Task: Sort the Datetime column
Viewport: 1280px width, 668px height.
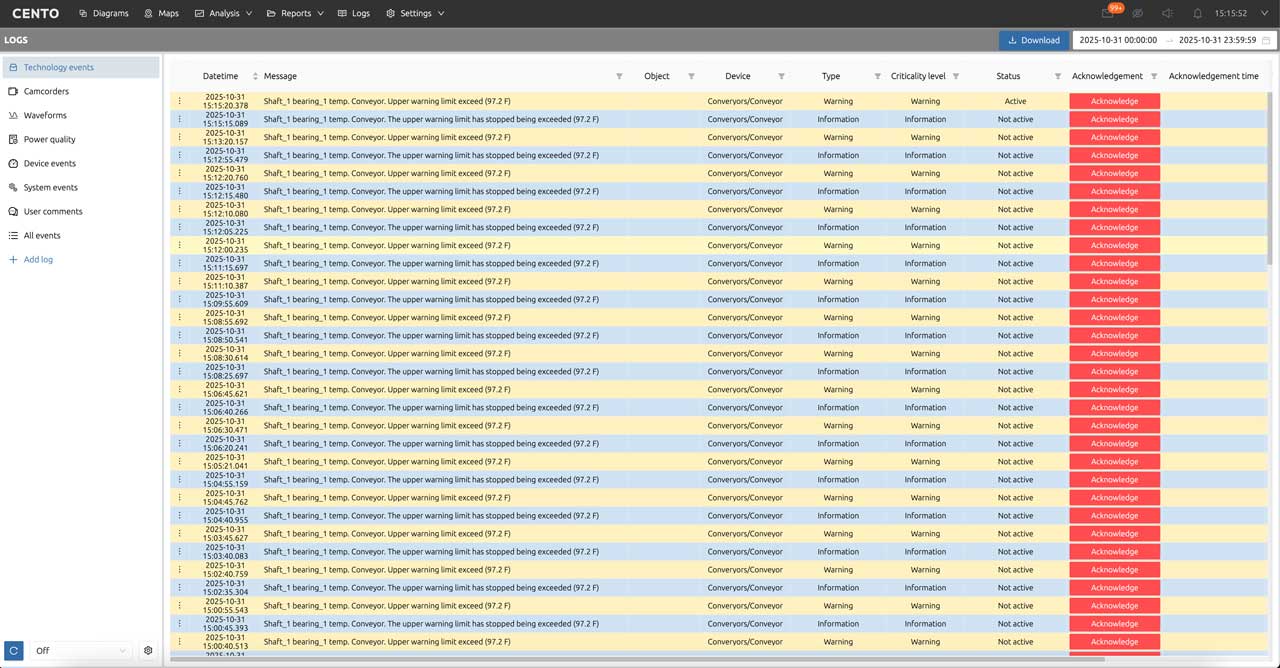Action: tap(255, 76)
